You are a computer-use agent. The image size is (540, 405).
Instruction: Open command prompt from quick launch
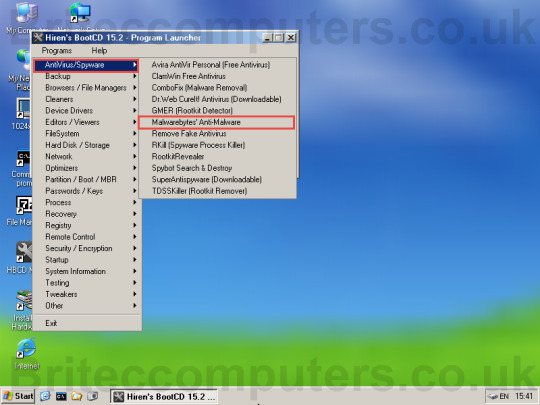pos(61,396)
